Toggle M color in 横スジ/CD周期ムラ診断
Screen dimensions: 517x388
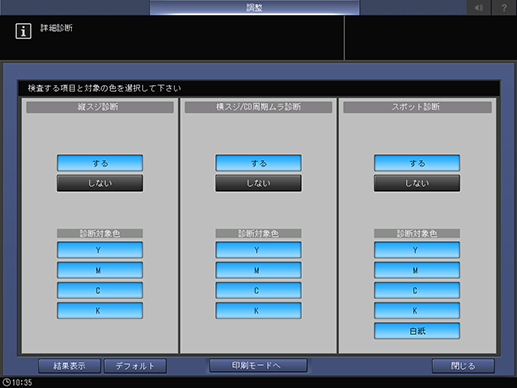258,270
